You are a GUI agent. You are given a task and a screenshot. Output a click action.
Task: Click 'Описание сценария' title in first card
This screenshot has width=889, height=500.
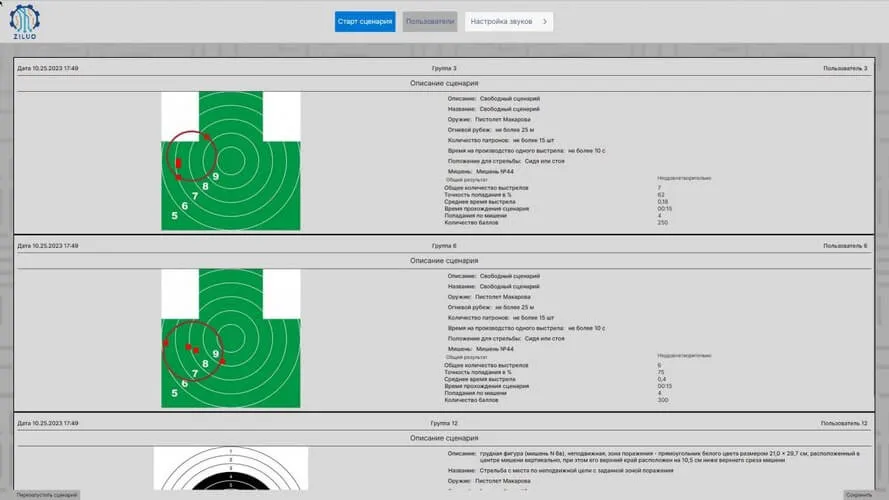[444, 83]
